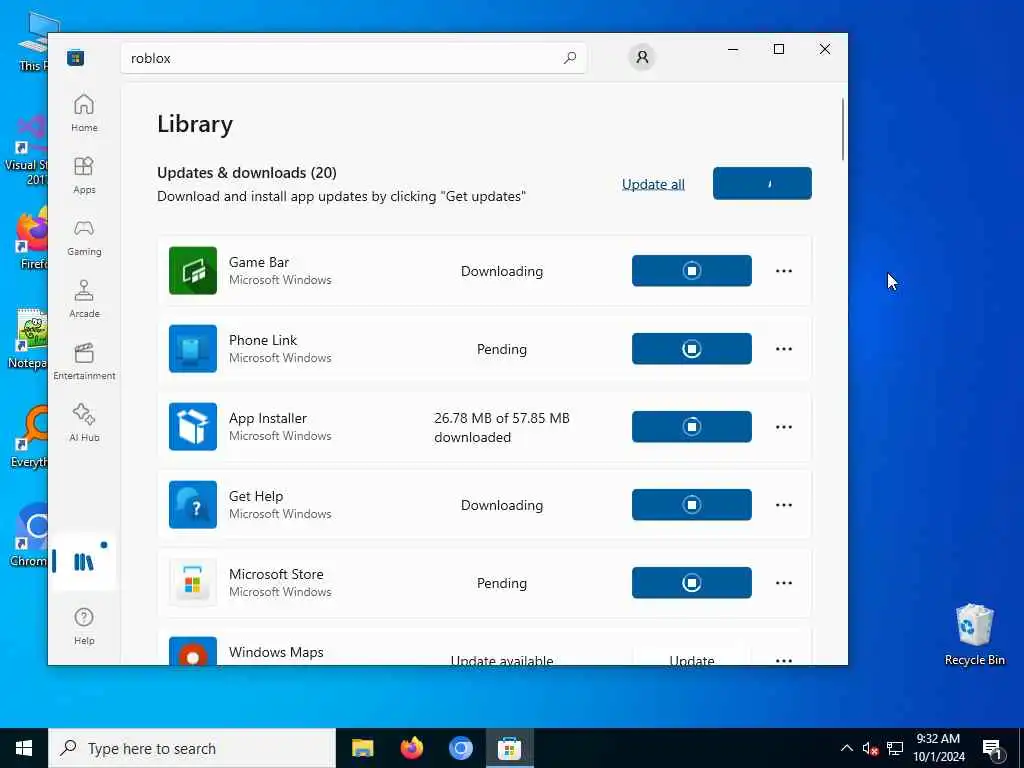Open more options for App Installer
The height and width of the screenshot is (768, 1024).
tap(784, 426)
